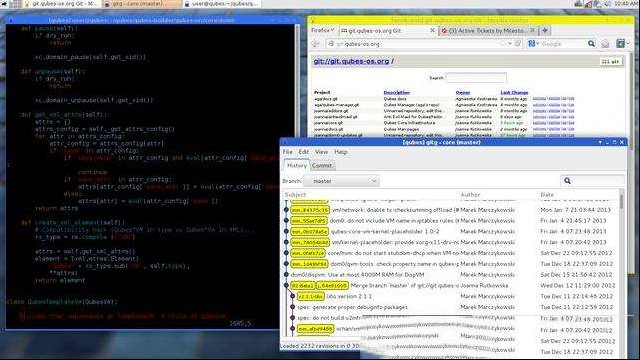Click the Google search engine selector icon

[533, 44]
